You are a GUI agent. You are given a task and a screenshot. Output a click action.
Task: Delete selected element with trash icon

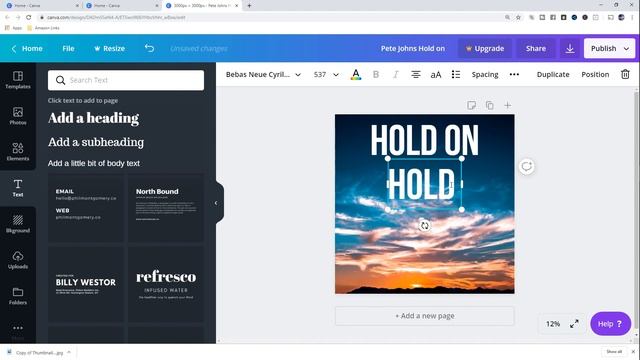[625, 74]
